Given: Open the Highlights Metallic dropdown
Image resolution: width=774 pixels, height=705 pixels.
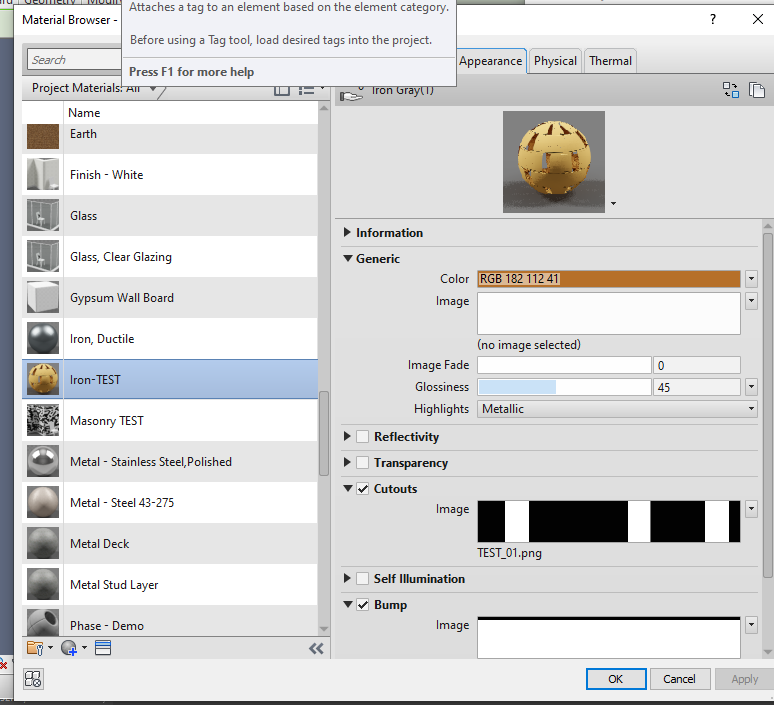Looking at the screenshot, I should coord(617,409).
